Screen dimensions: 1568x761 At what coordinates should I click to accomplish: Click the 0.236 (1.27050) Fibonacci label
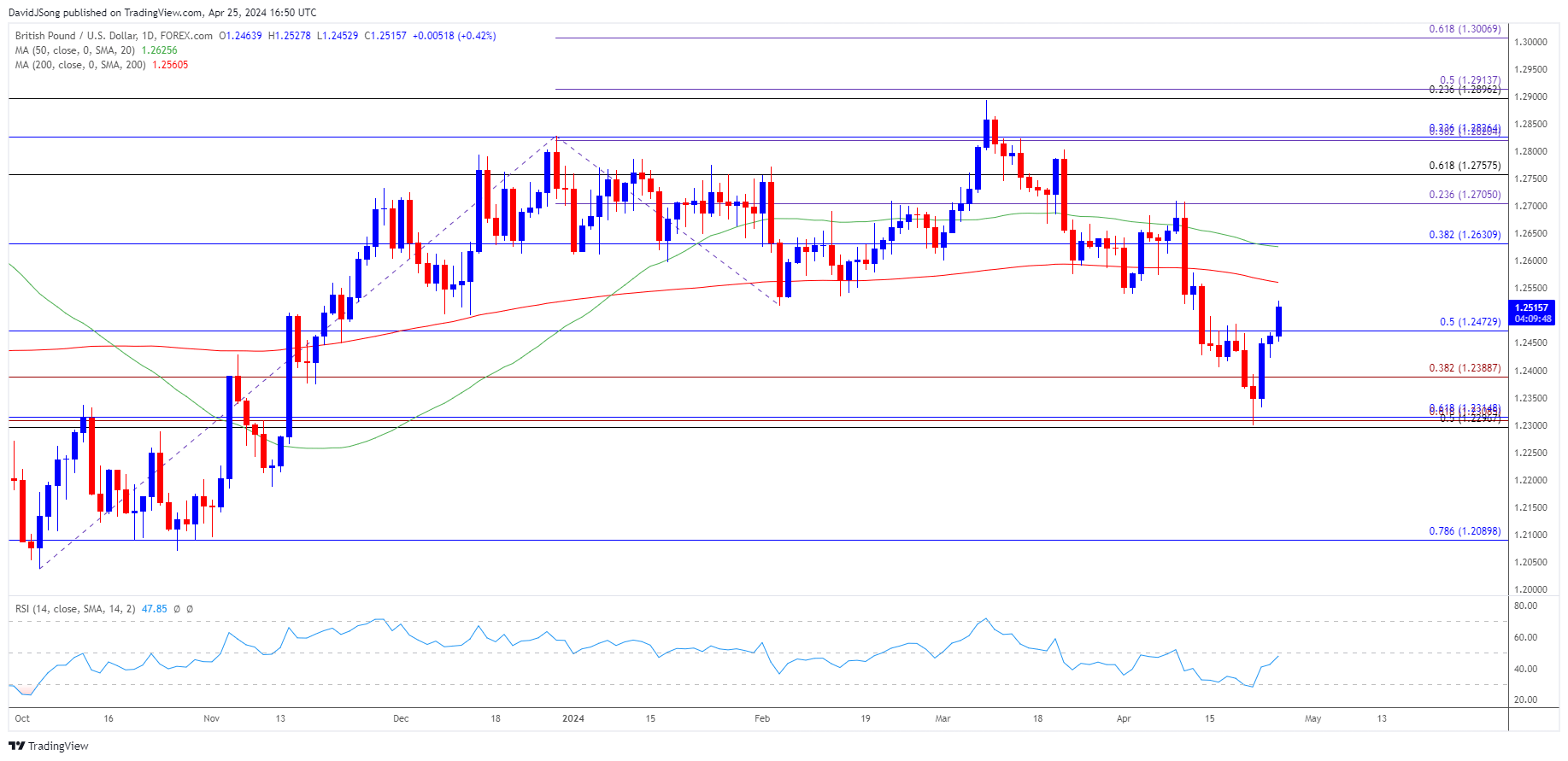point(1465,195)
